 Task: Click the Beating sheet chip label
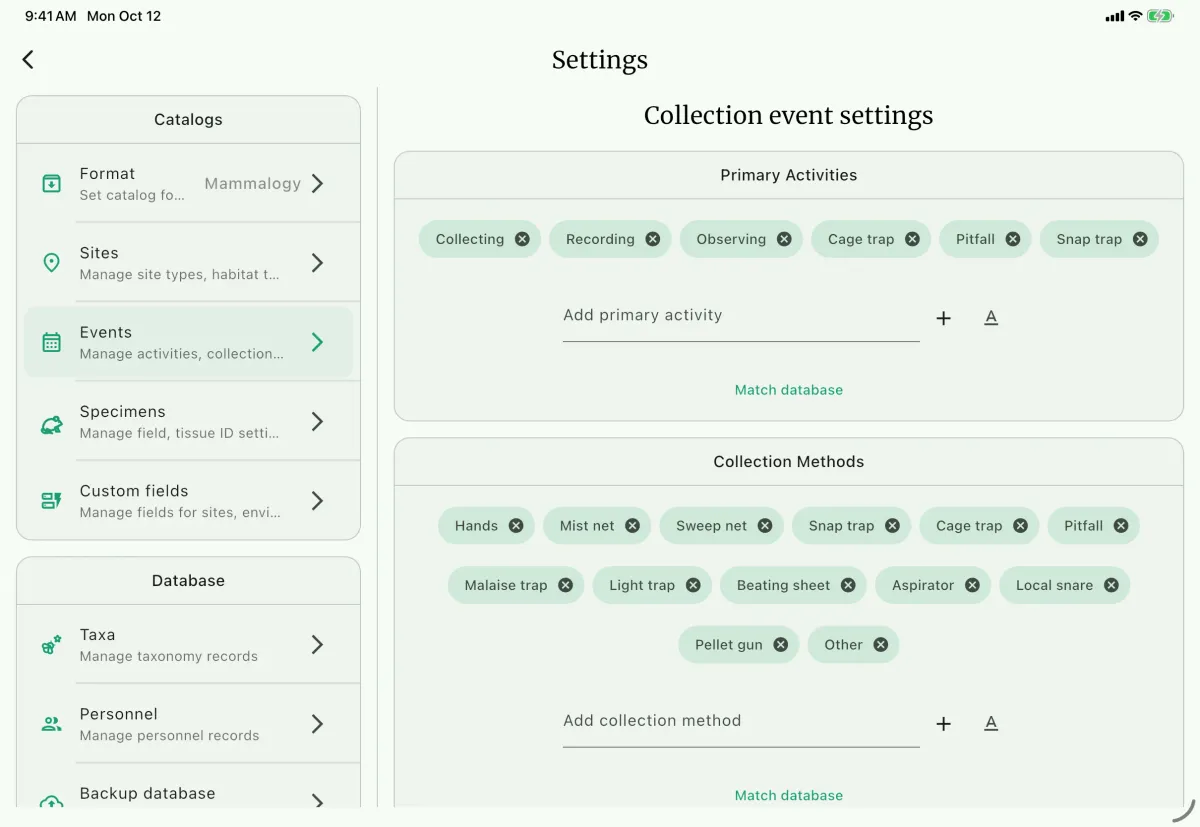click(x=784, y=586)
